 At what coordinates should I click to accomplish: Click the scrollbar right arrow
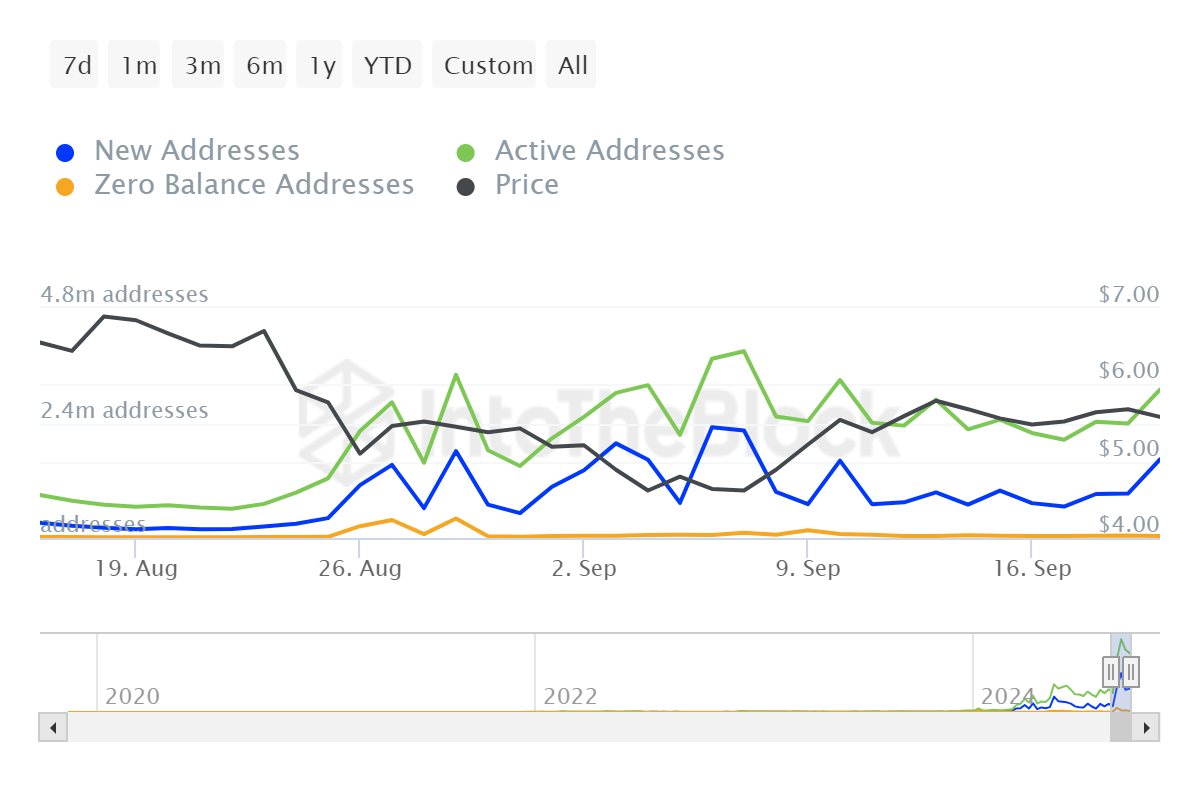tap(1147, 727)
